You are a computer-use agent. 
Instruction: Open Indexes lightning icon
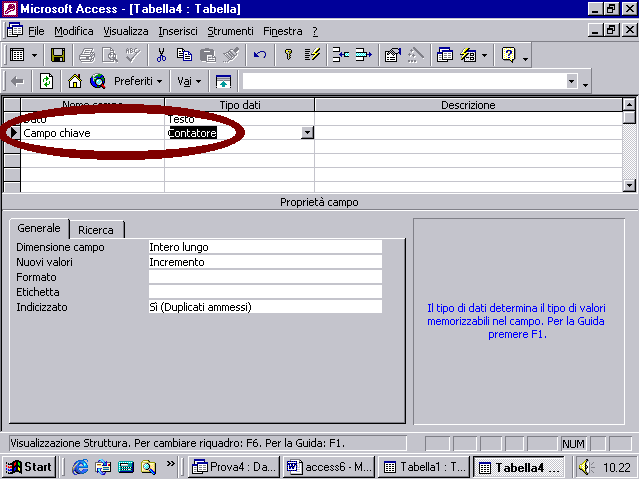(312, 55)
